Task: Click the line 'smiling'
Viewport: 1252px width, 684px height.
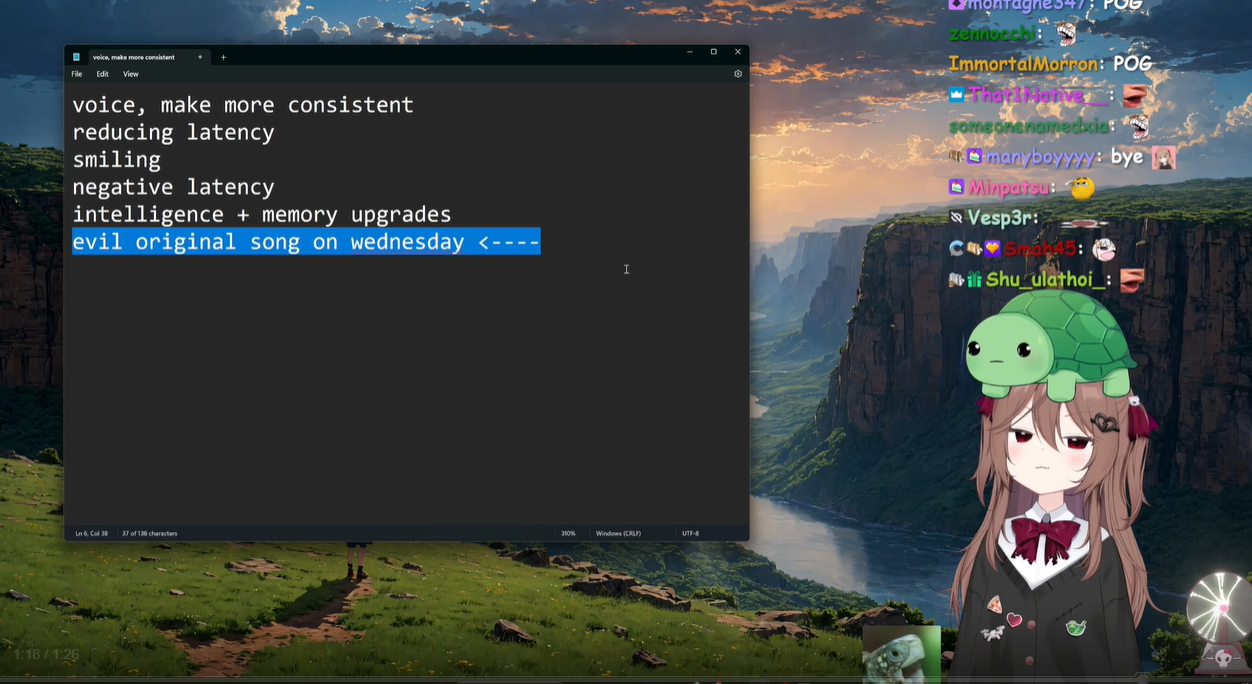Action: coord(116,160)
